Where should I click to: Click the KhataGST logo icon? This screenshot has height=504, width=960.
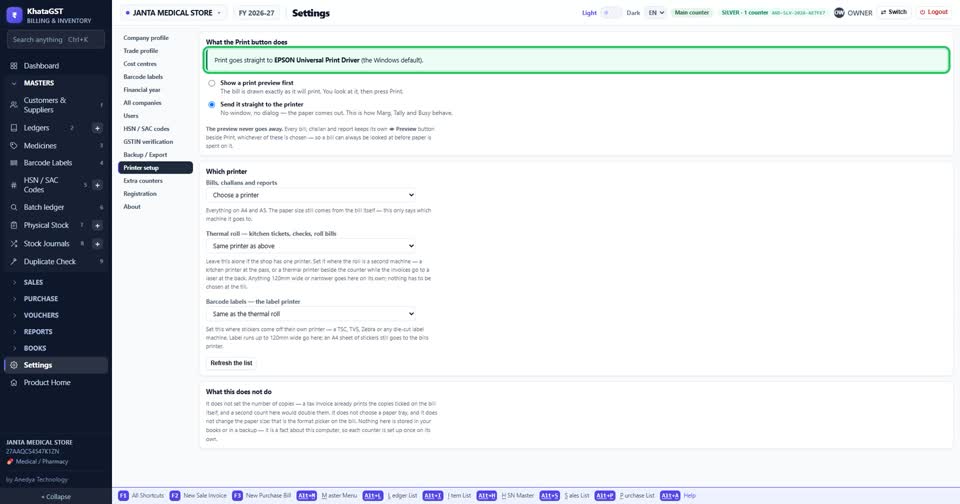tap(14, 15)
